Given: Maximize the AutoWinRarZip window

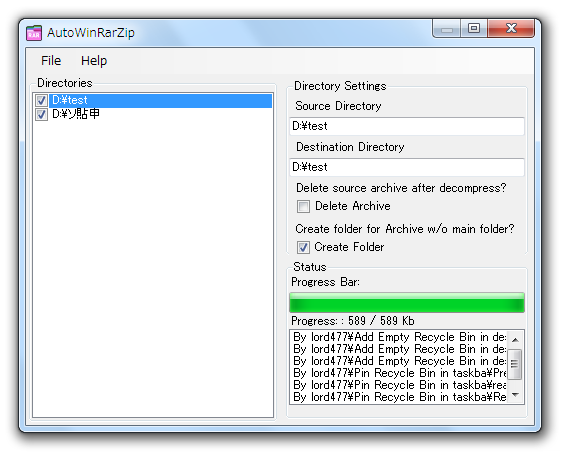Looking at the screenshot, I should (474, 28).
